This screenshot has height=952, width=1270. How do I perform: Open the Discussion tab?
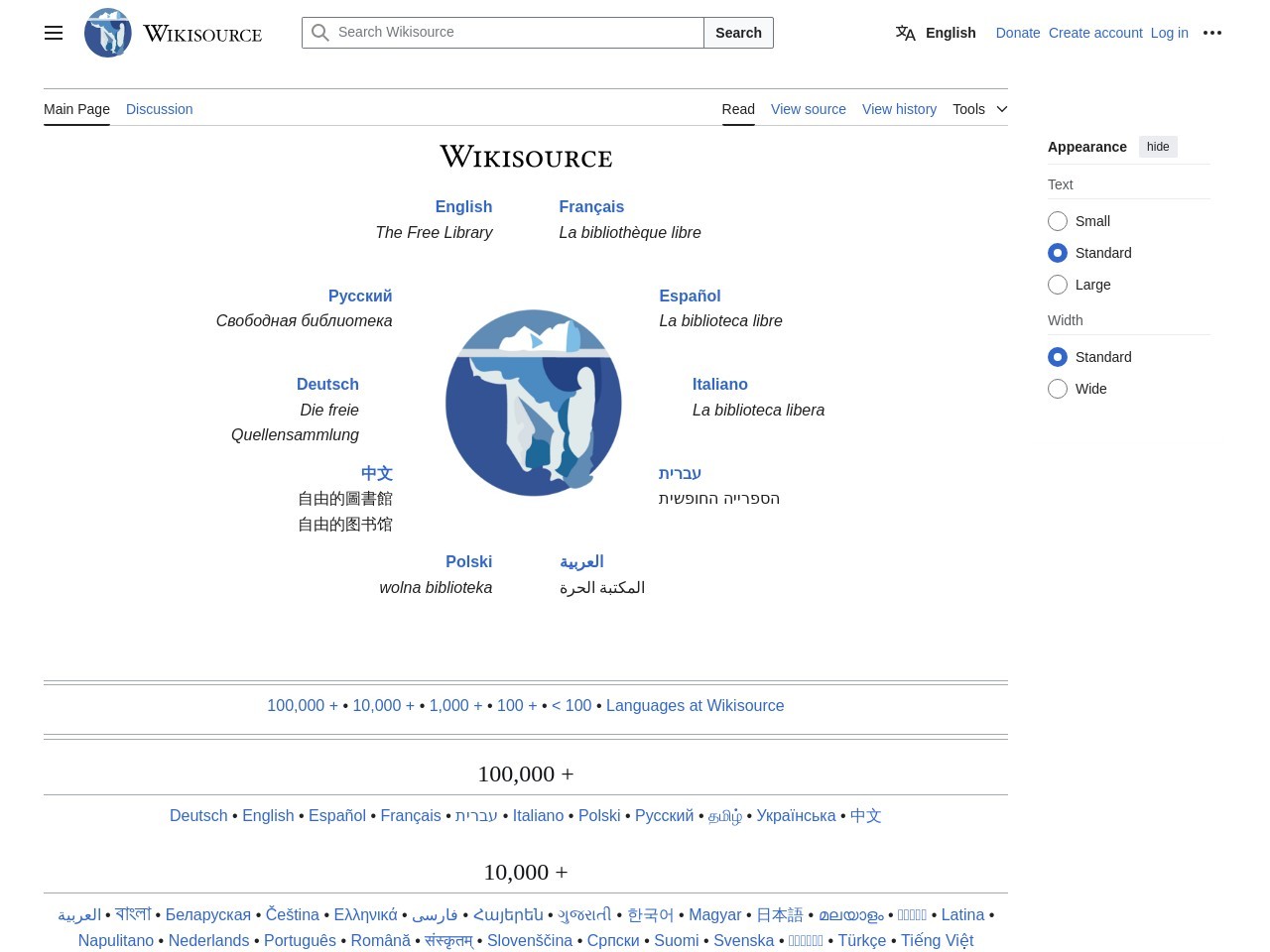point(160,109)
